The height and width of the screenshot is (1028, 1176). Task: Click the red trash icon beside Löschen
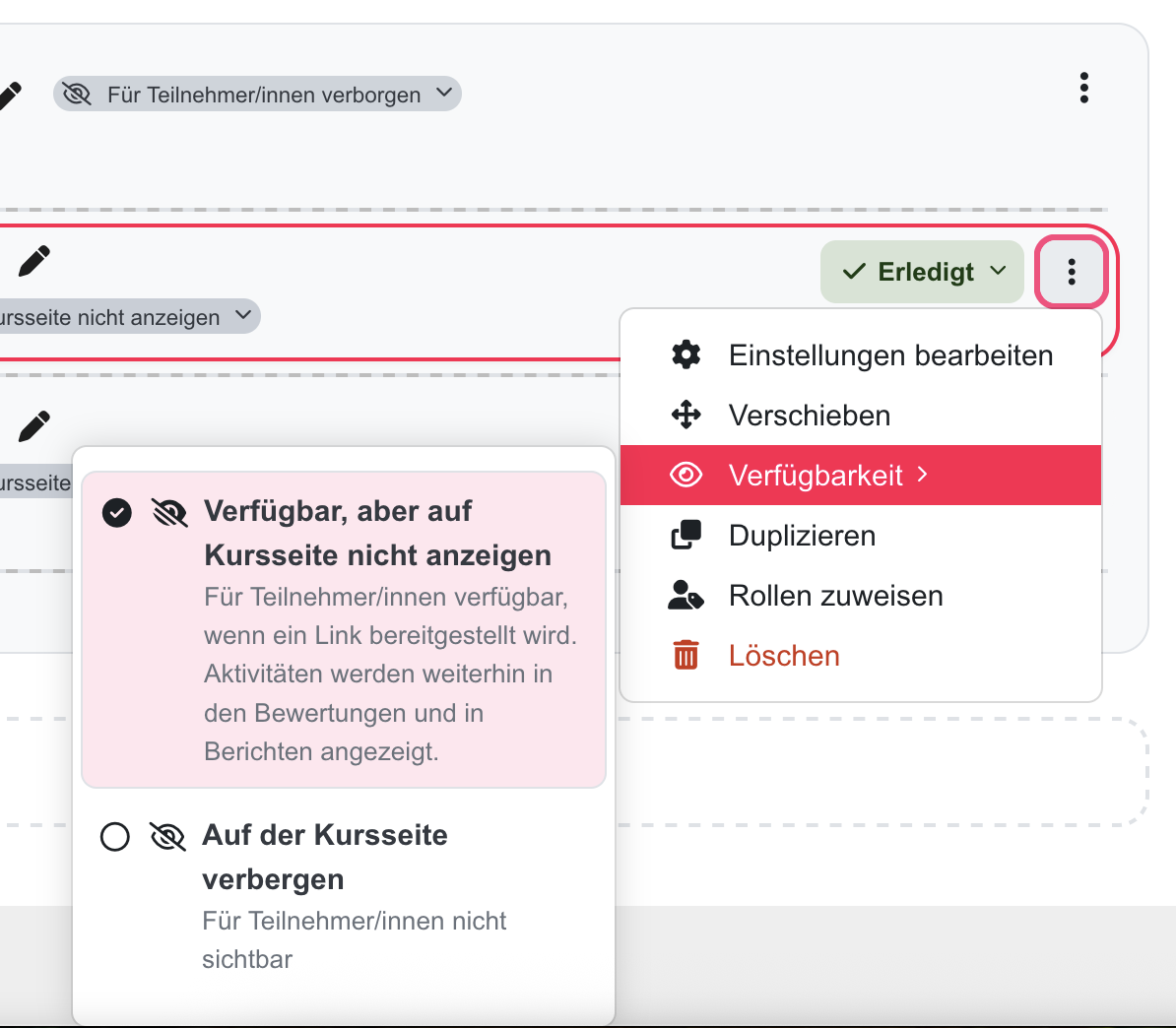pyautogui.click(x=686, y=656)
